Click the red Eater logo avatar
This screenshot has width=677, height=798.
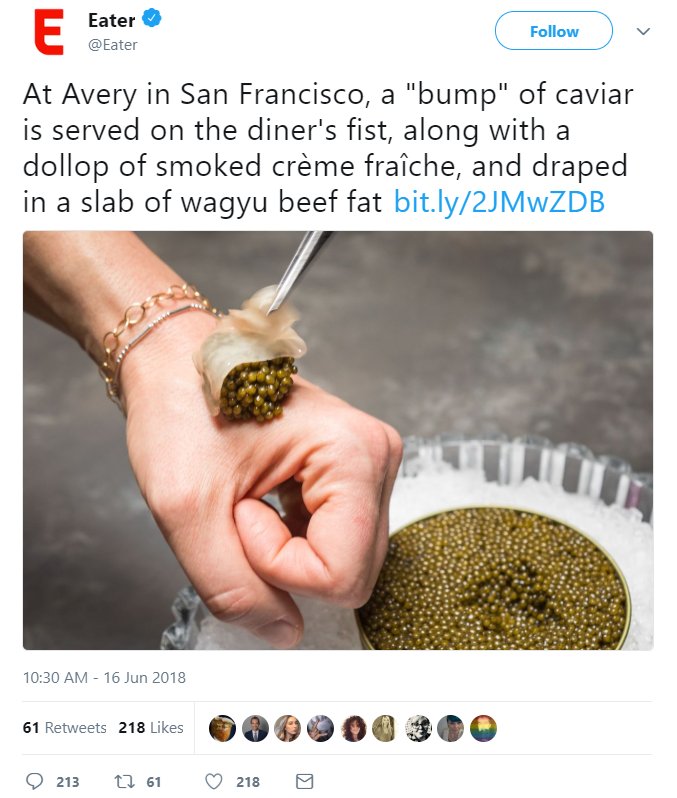(x=49, y=32)
